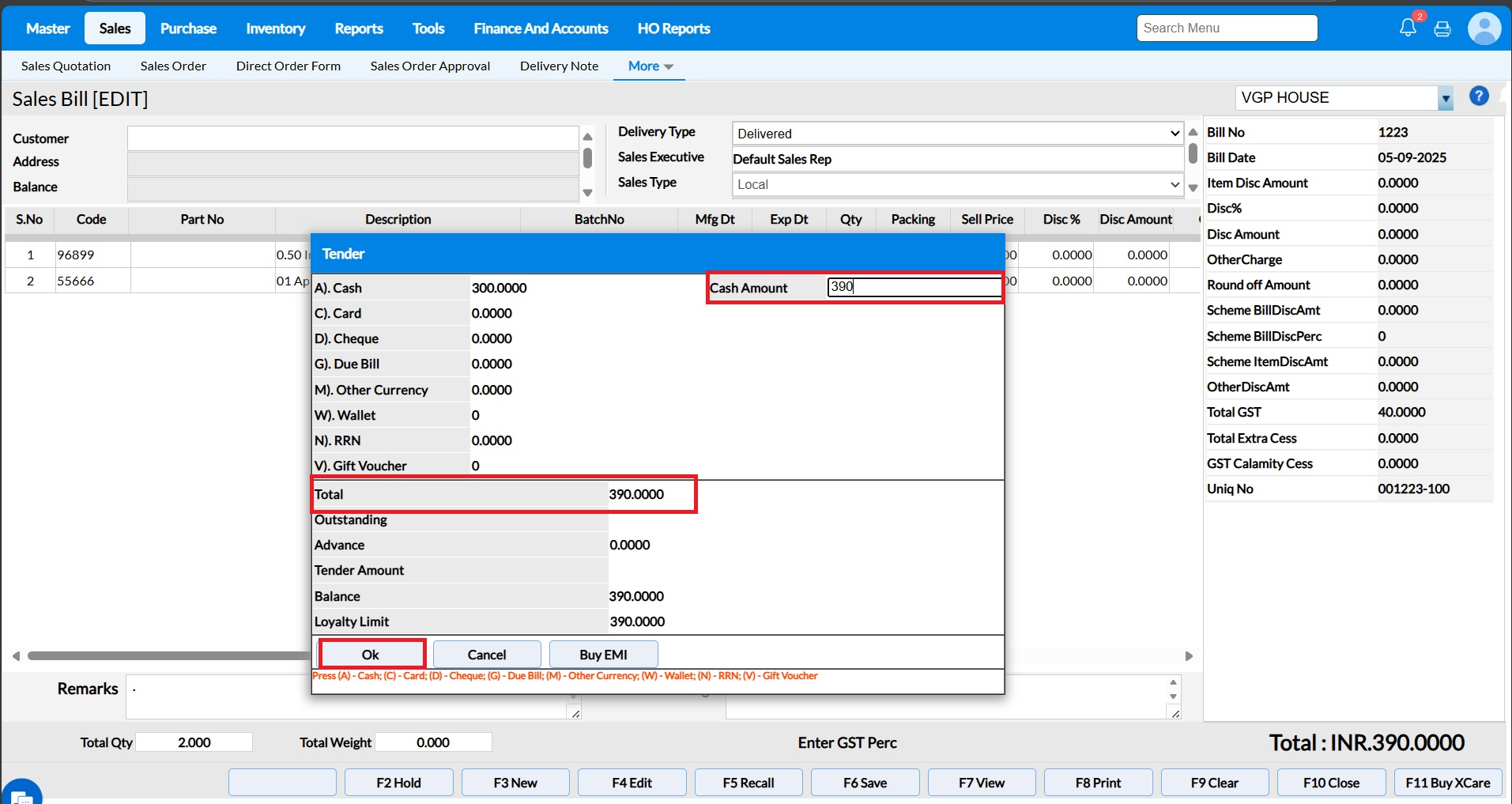The image size is (1512, 804).
Task: Open the user profile avatar
Action: click(1484, 28)
